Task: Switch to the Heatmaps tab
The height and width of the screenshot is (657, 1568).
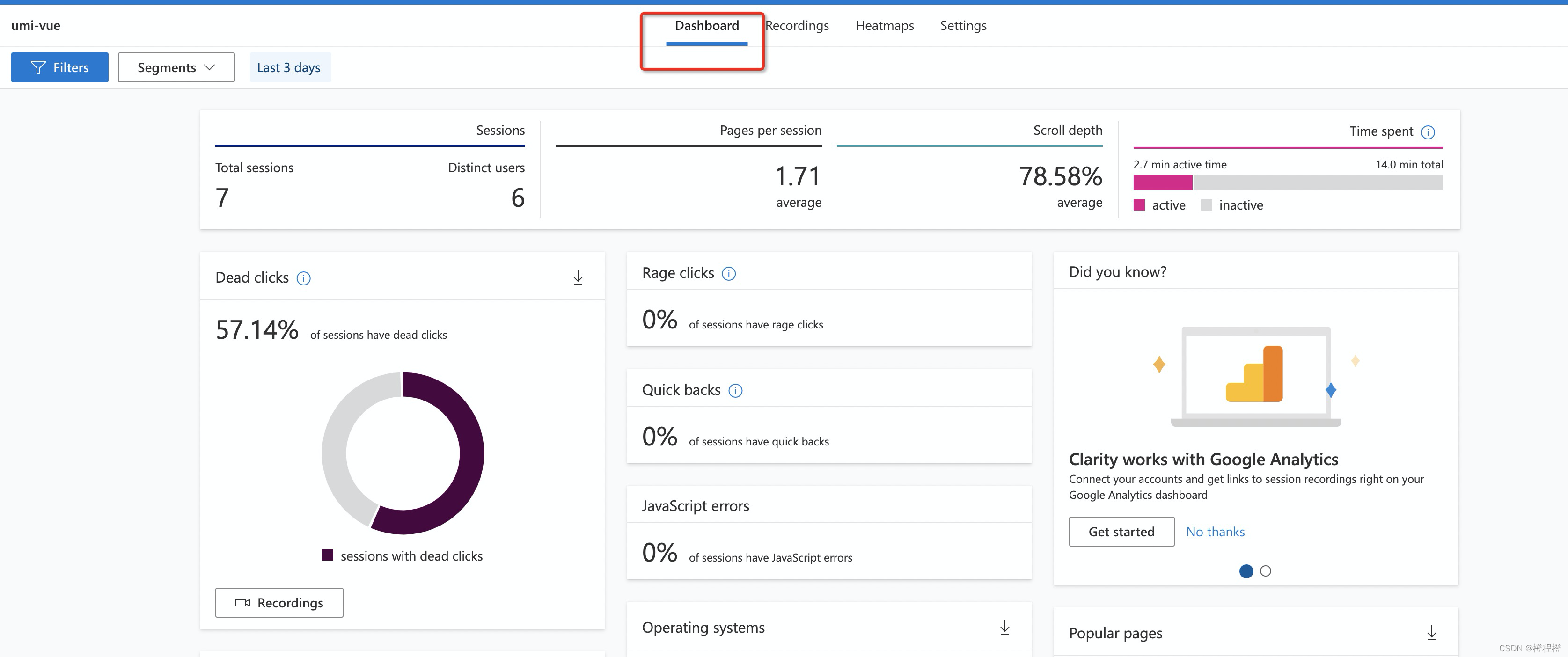Action: tap(885, 26)
